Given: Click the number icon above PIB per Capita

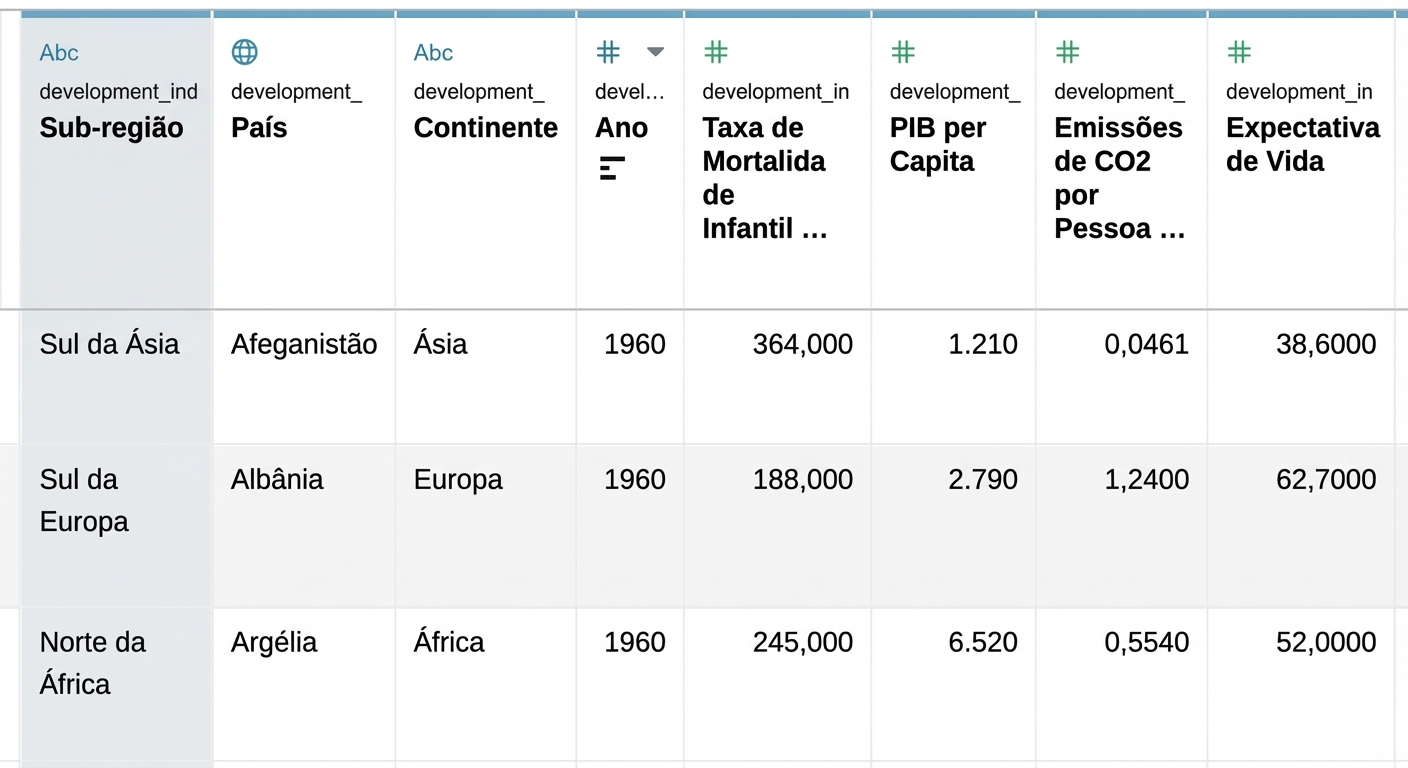Looking at the screenshot, I should pyautogui.click(x=903, y=52).
